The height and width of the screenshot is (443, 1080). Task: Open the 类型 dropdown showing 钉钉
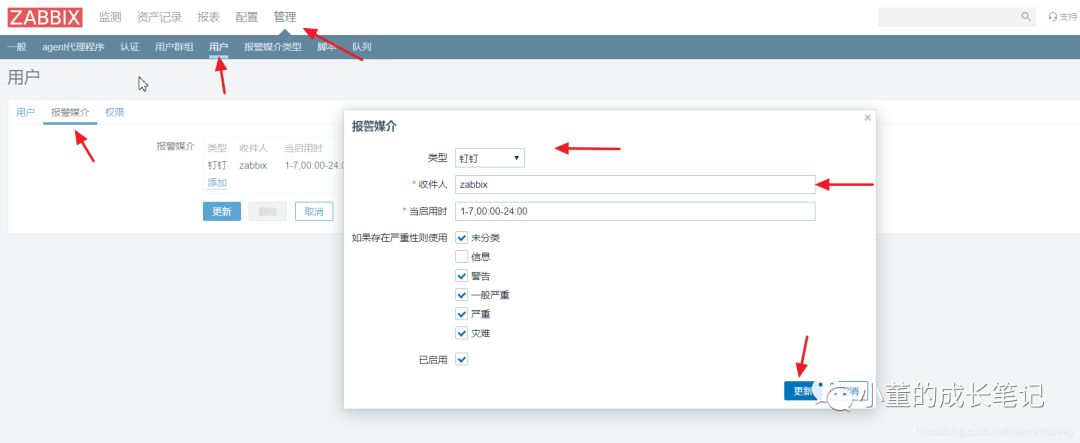click(x=490, y=158)
